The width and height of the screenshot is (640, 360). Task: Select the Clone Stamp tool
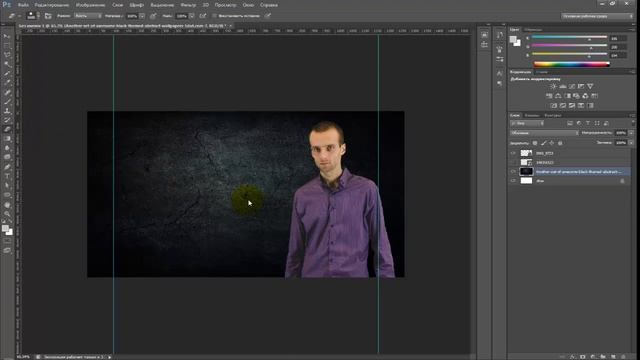(x=7, y=111)
